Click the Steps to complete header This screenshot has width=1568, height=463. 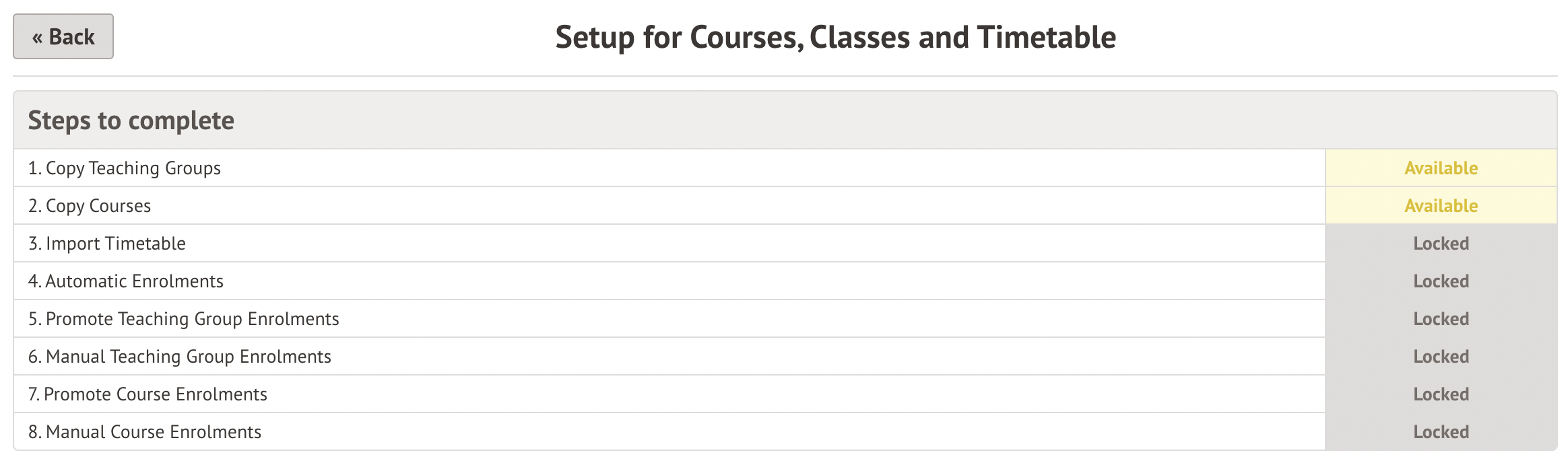(x=131, y=120)
